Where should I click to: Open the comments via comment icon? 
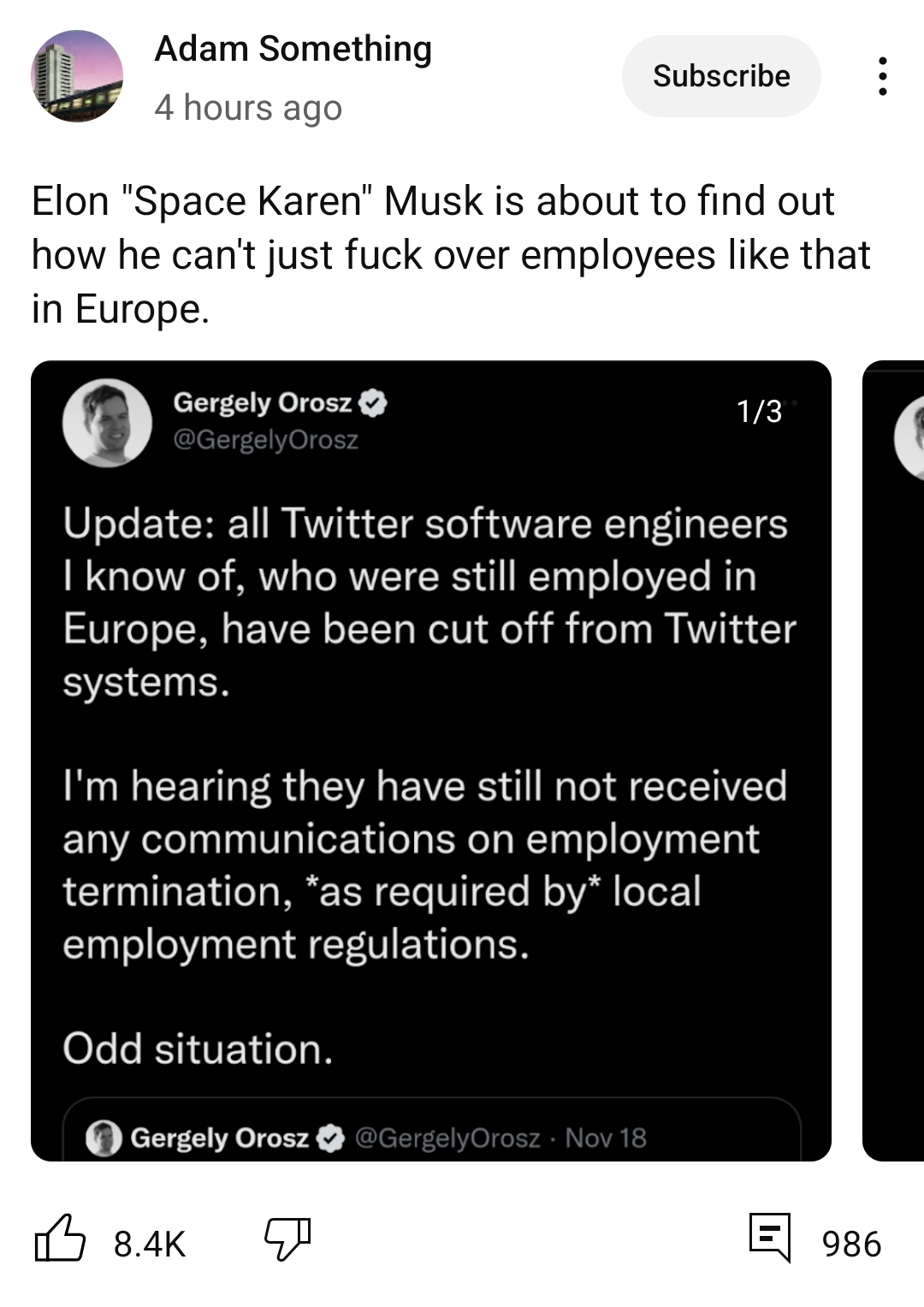[x=770, y=1238]
